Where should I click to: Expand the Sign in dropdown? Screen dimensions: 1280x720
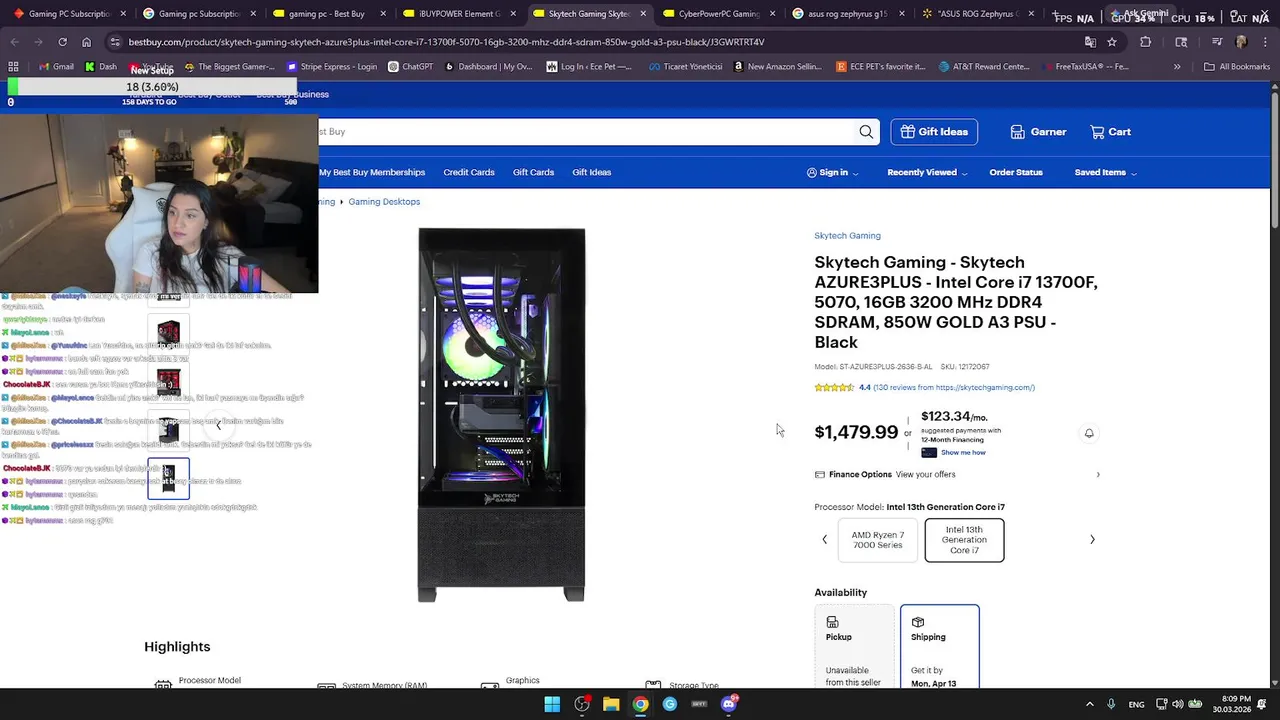(832, 172)
